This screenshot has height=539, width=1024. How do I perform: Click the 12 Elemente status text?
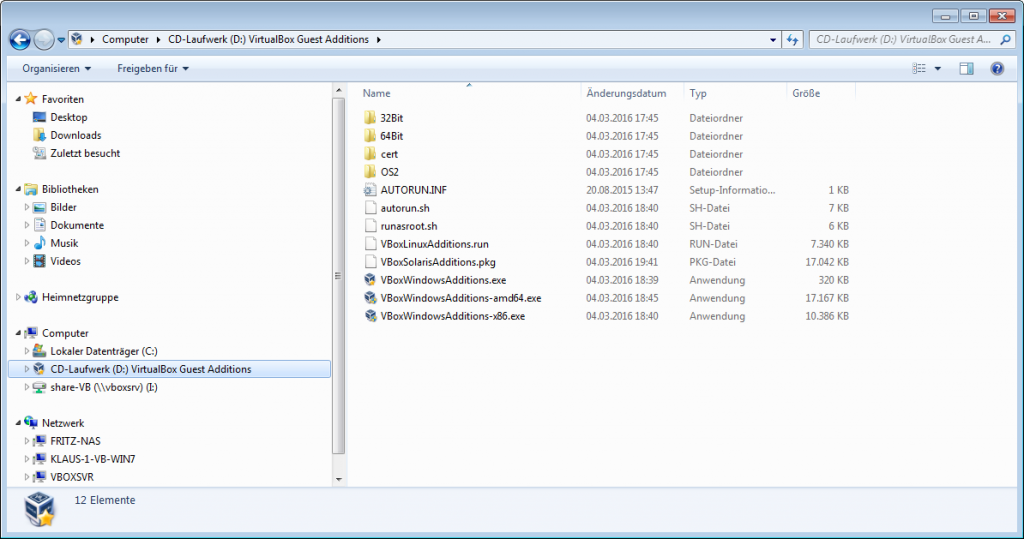[x=104, y=500]
